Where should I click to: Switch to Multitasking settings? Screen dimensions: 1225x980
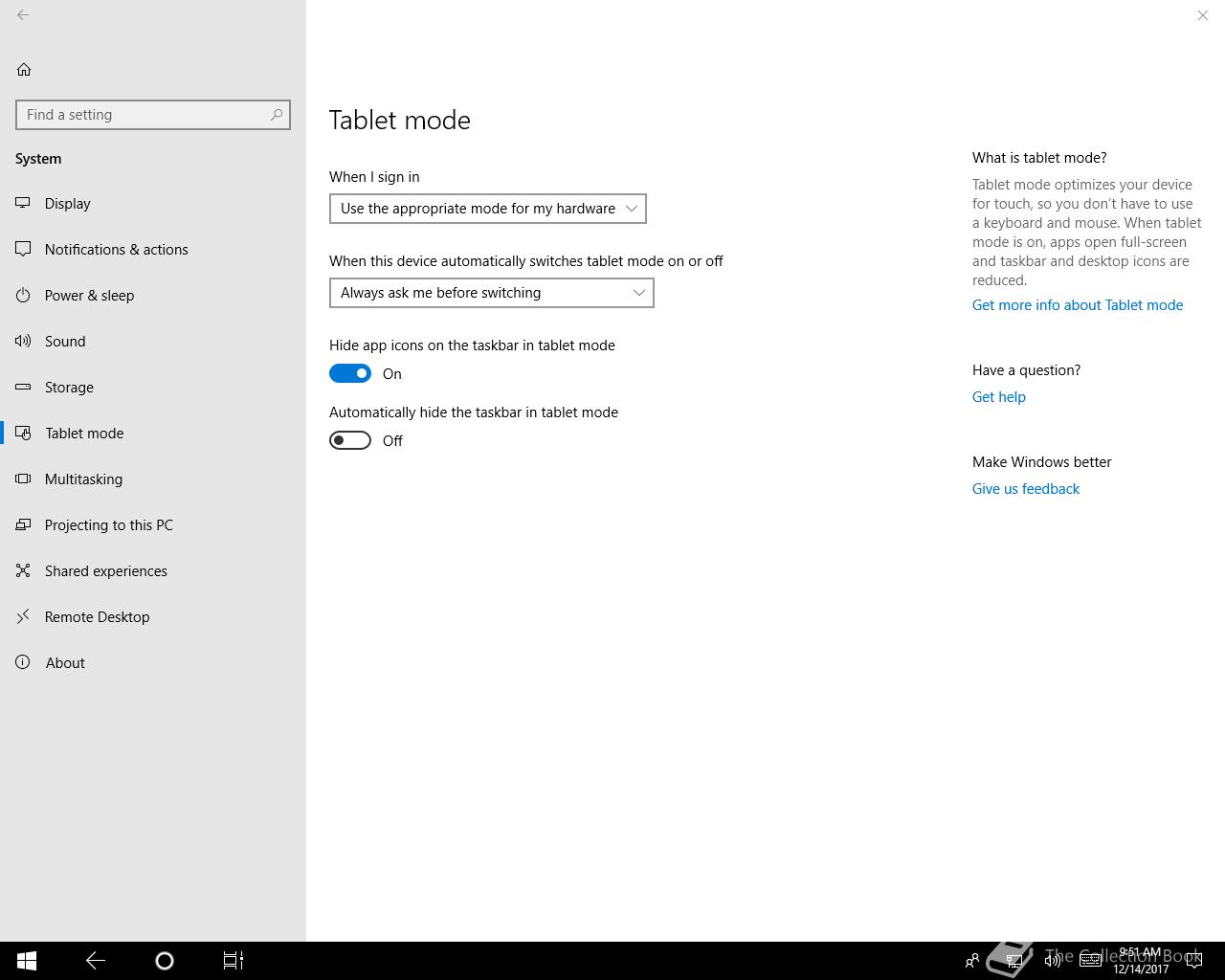point(153,479)
